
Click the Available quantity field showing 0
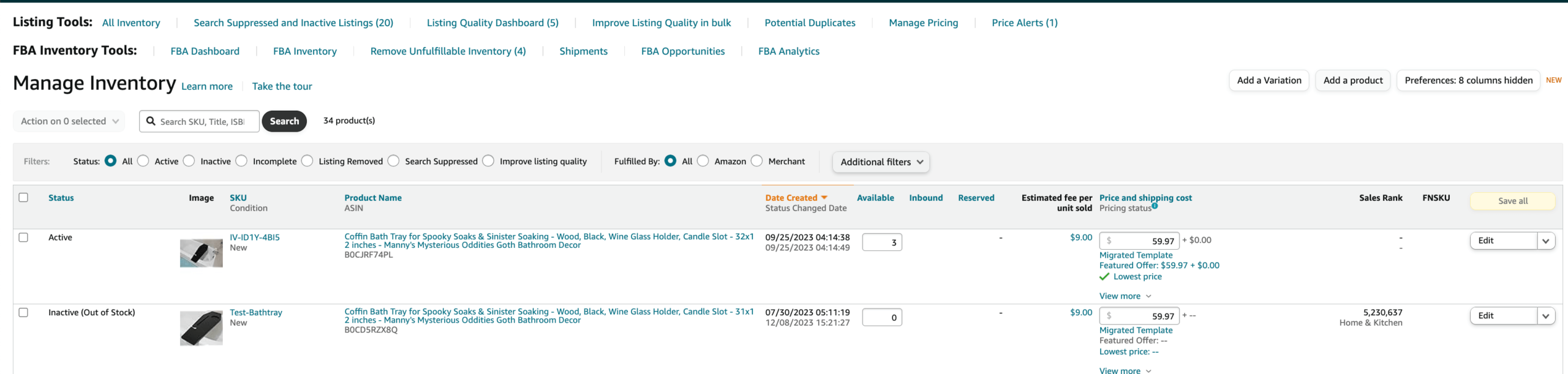pyautogui.click(x=882, y=318)
